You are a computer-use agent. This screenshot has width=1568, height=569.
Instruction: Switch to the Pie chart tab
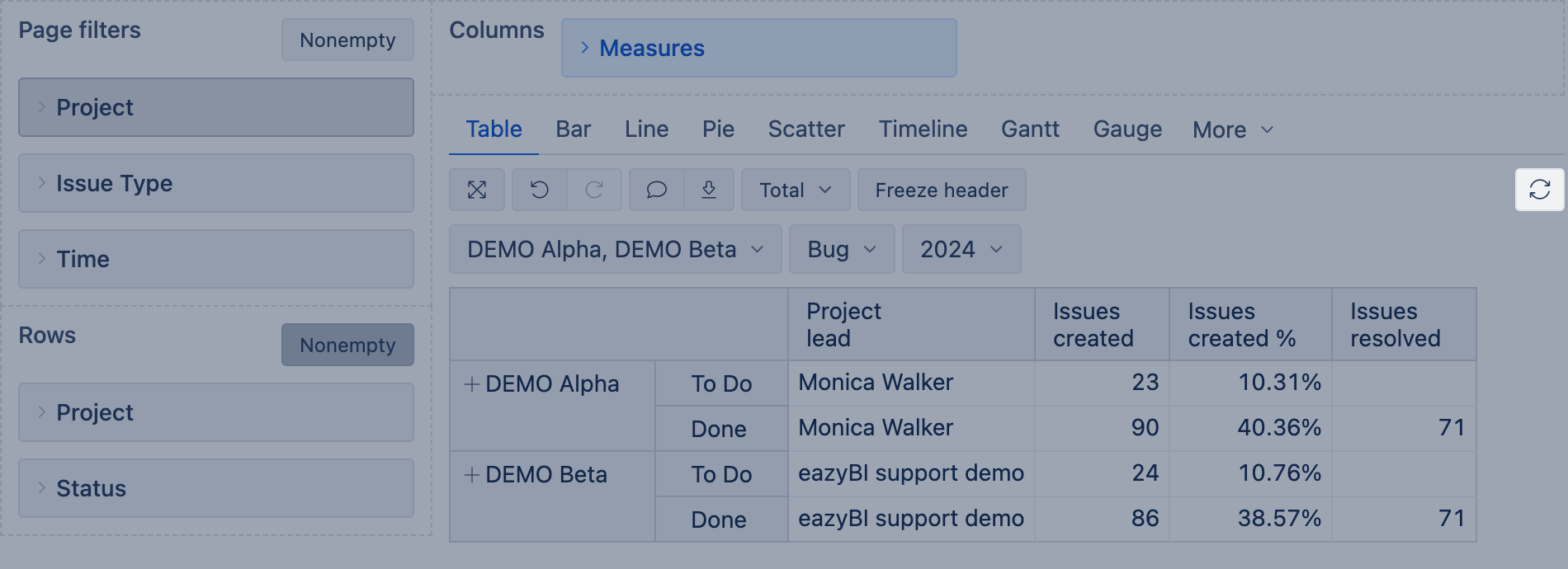(x=718, y=129)
